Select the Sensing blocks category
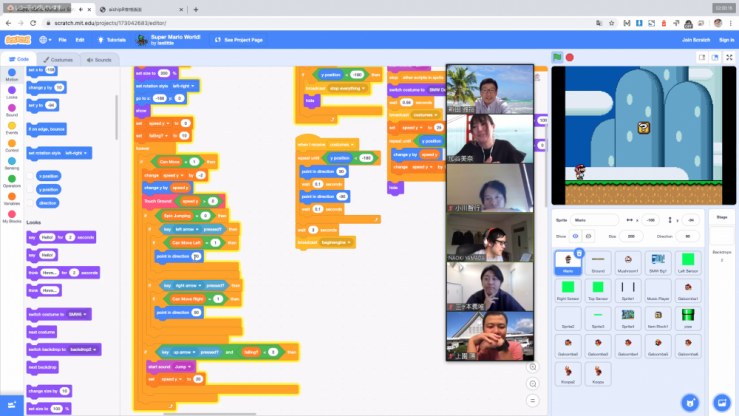Screen dimensions: 739x416 click(x=12, y=163)
